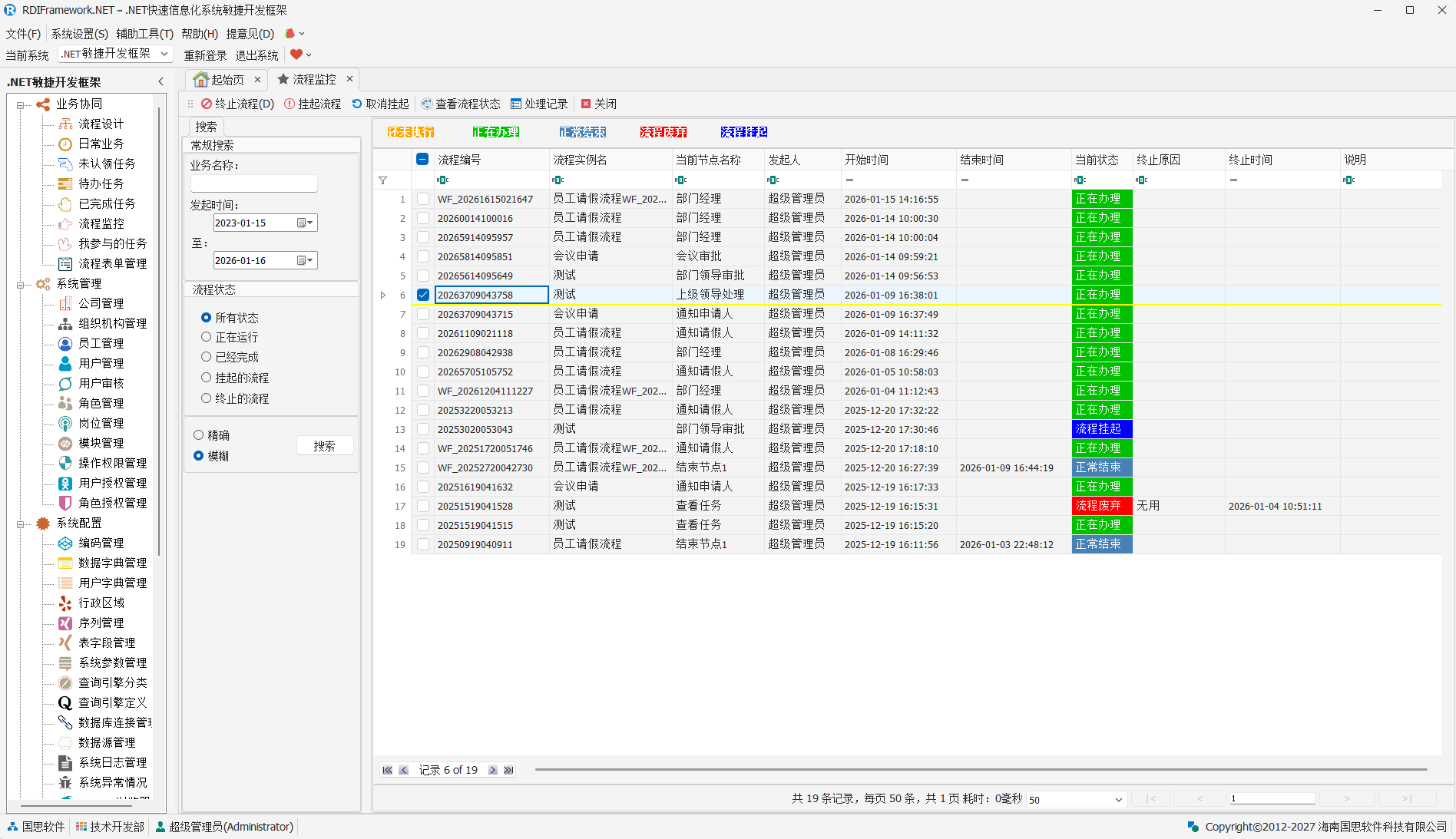The height and width of the screenshot is (839, 1456).
Task: Open the 系统设置(S) menu
Action: coord(79,34)
